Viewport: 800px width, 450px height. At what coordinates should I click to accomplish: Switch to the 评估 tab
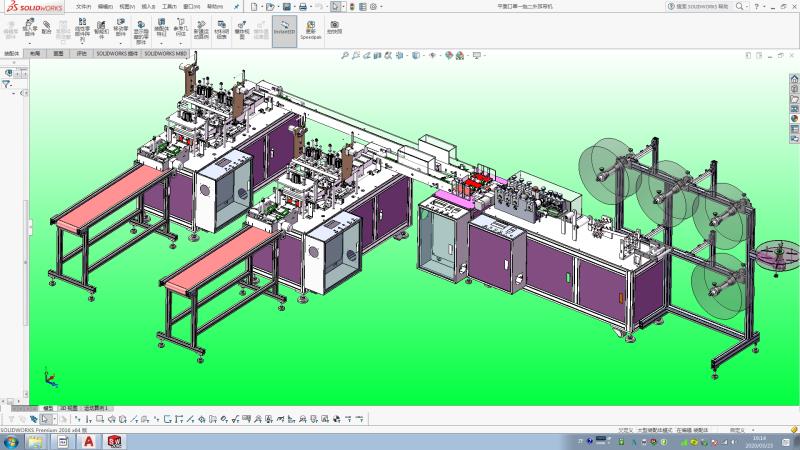[x=81, y=53]
